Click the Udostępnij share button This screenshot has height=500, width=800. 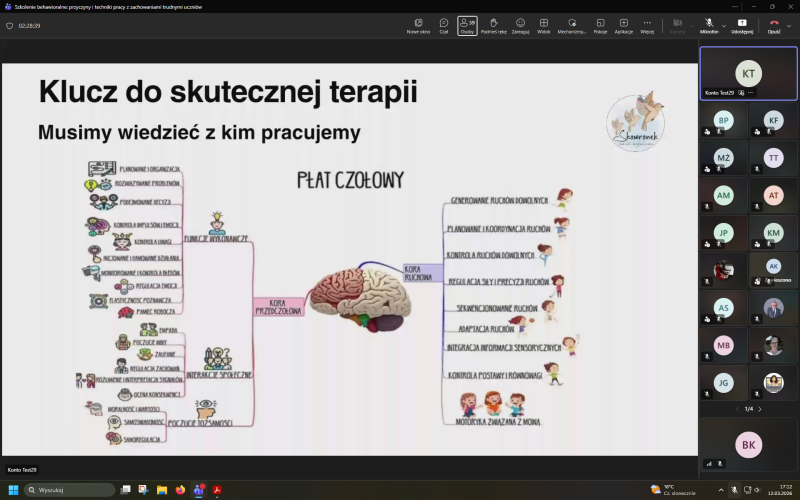(742, 25)
